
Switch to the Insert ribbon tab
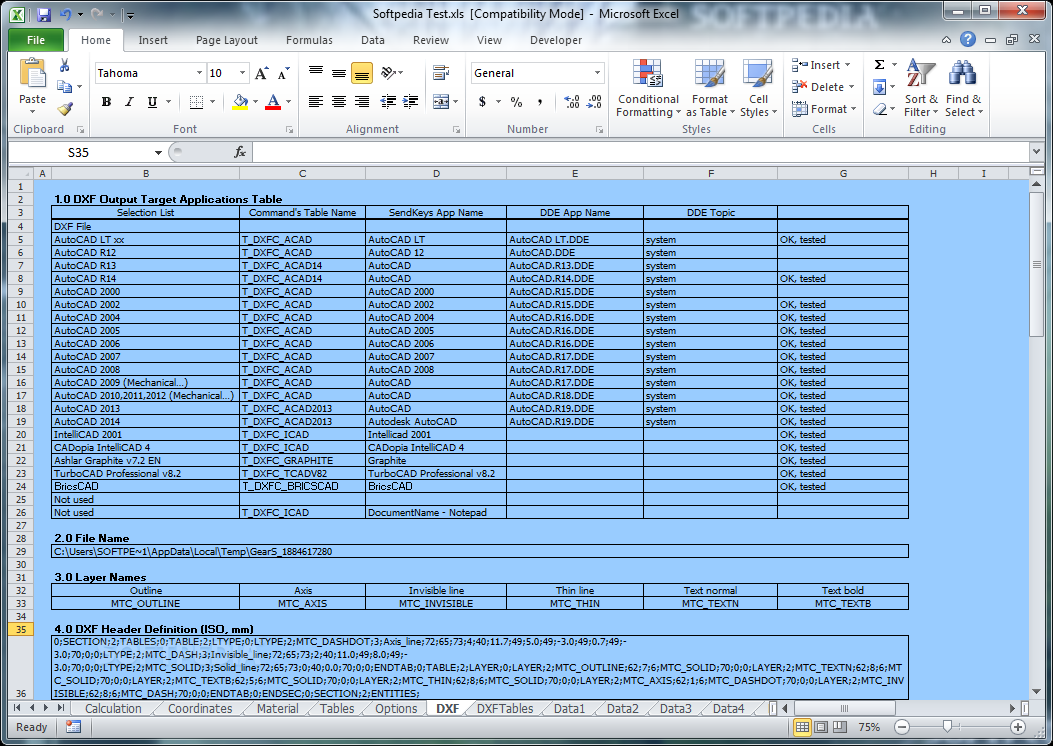tap(153, 40)
